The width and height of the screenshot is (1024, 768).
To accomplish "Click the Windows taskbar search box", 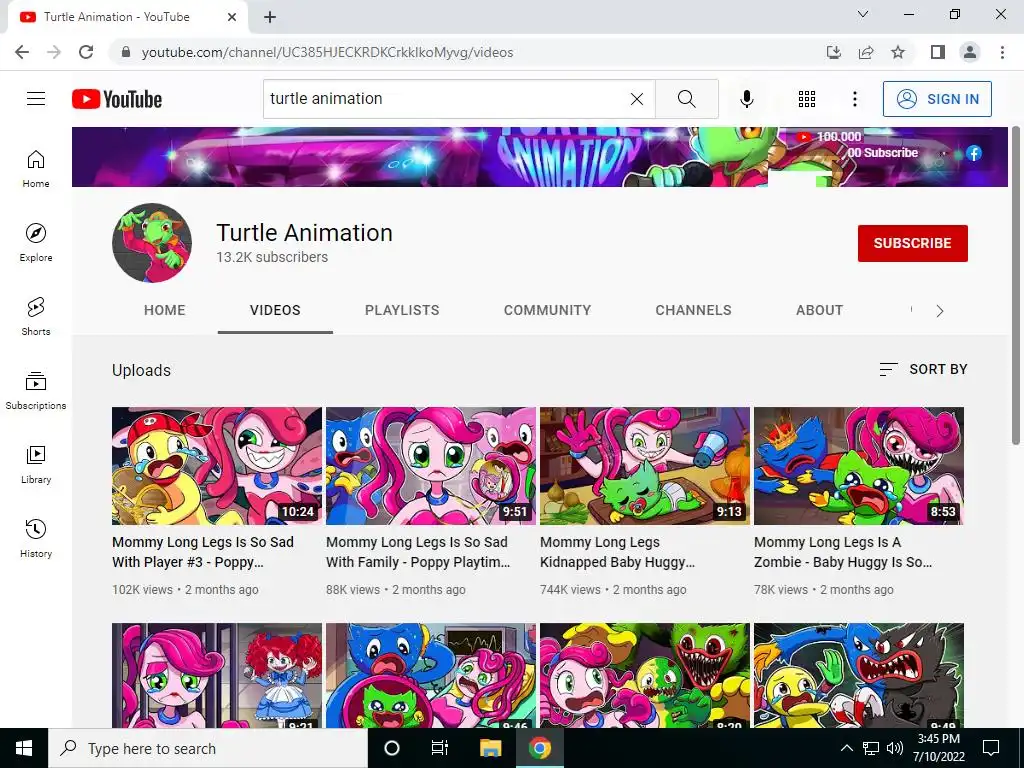I will 208,748.
